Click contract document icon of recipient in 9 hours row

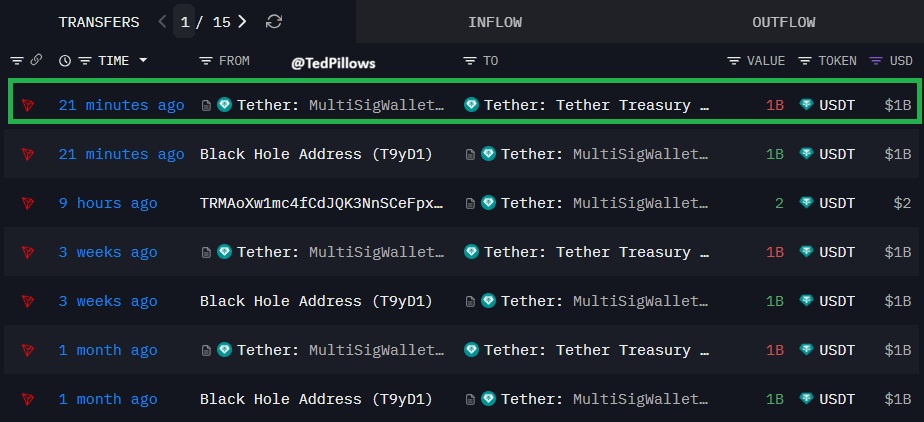tap(470, 203)
